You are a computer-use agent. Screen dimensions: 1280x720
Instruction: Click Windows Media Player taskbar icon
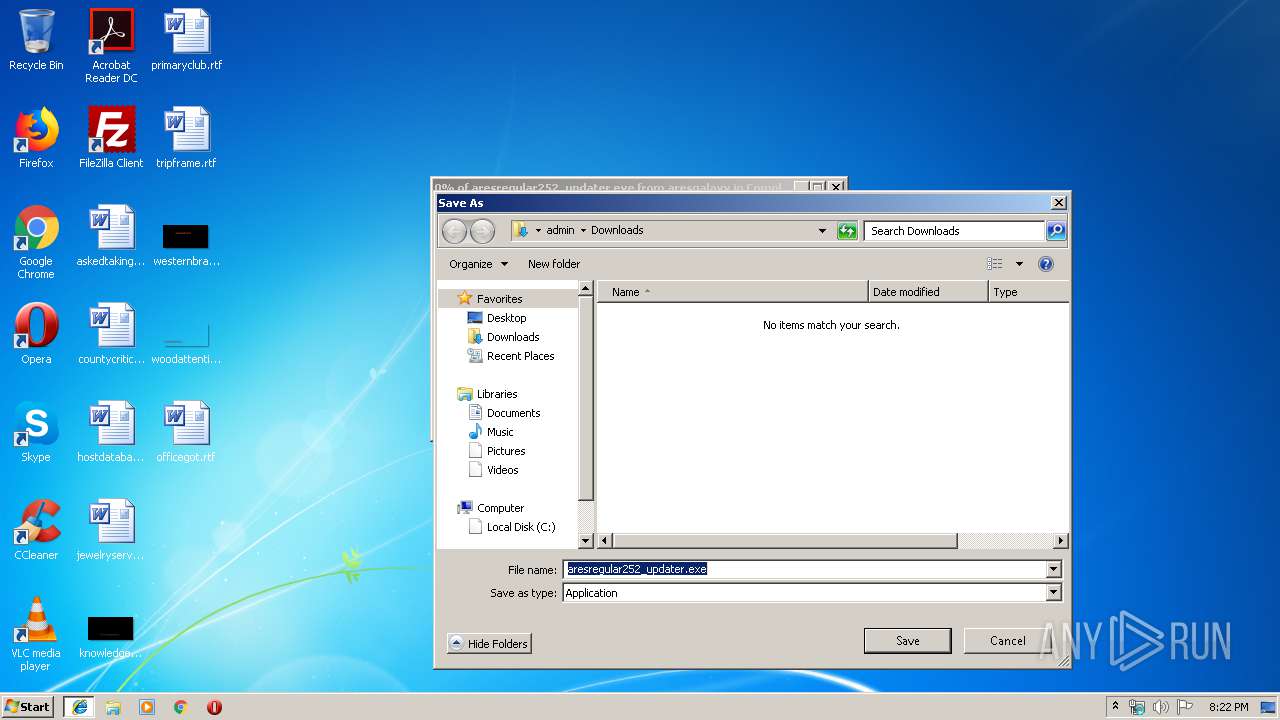click(x=147, y=707)
